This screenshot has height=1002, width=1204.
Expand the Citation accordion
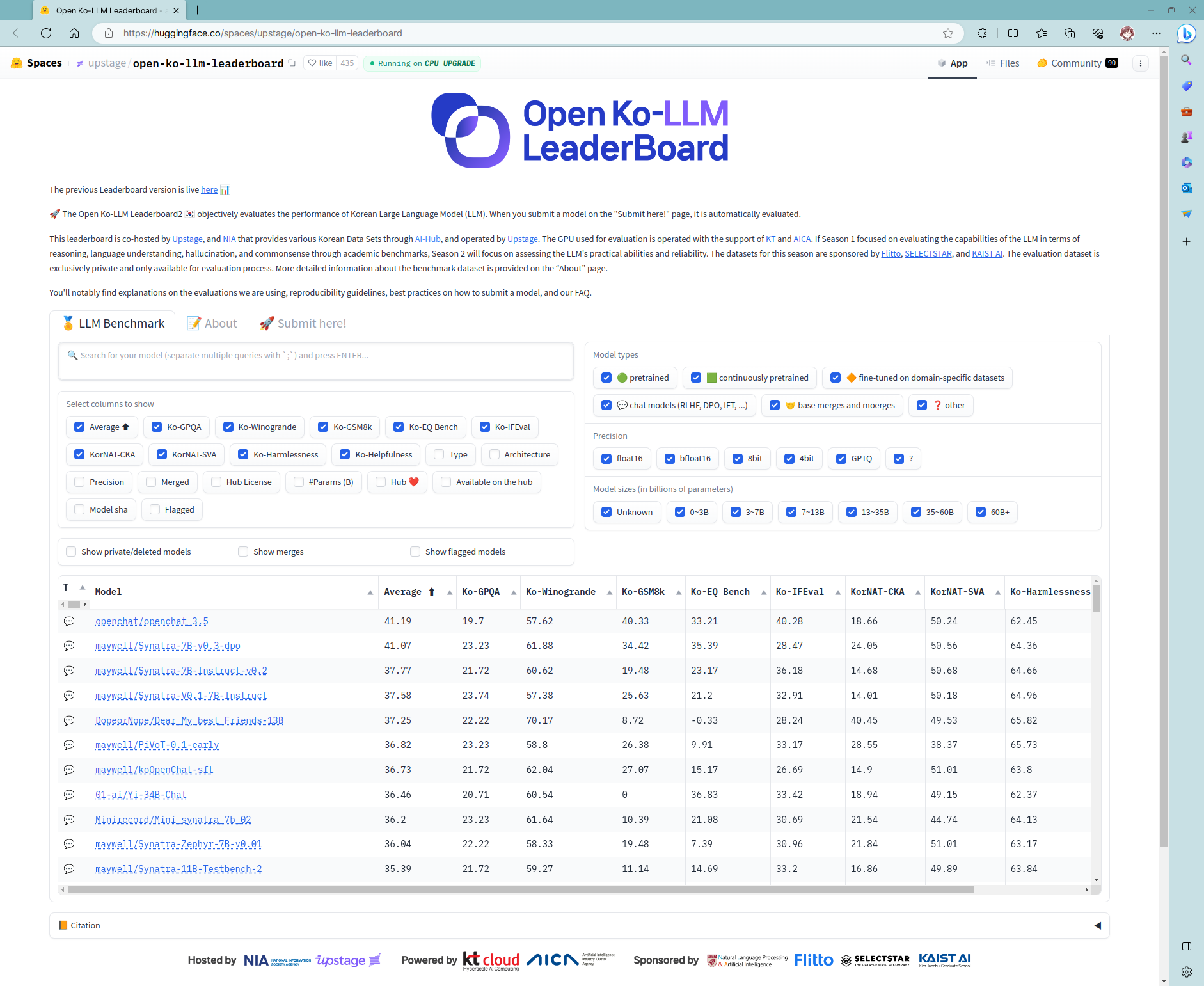pos(579,925)
